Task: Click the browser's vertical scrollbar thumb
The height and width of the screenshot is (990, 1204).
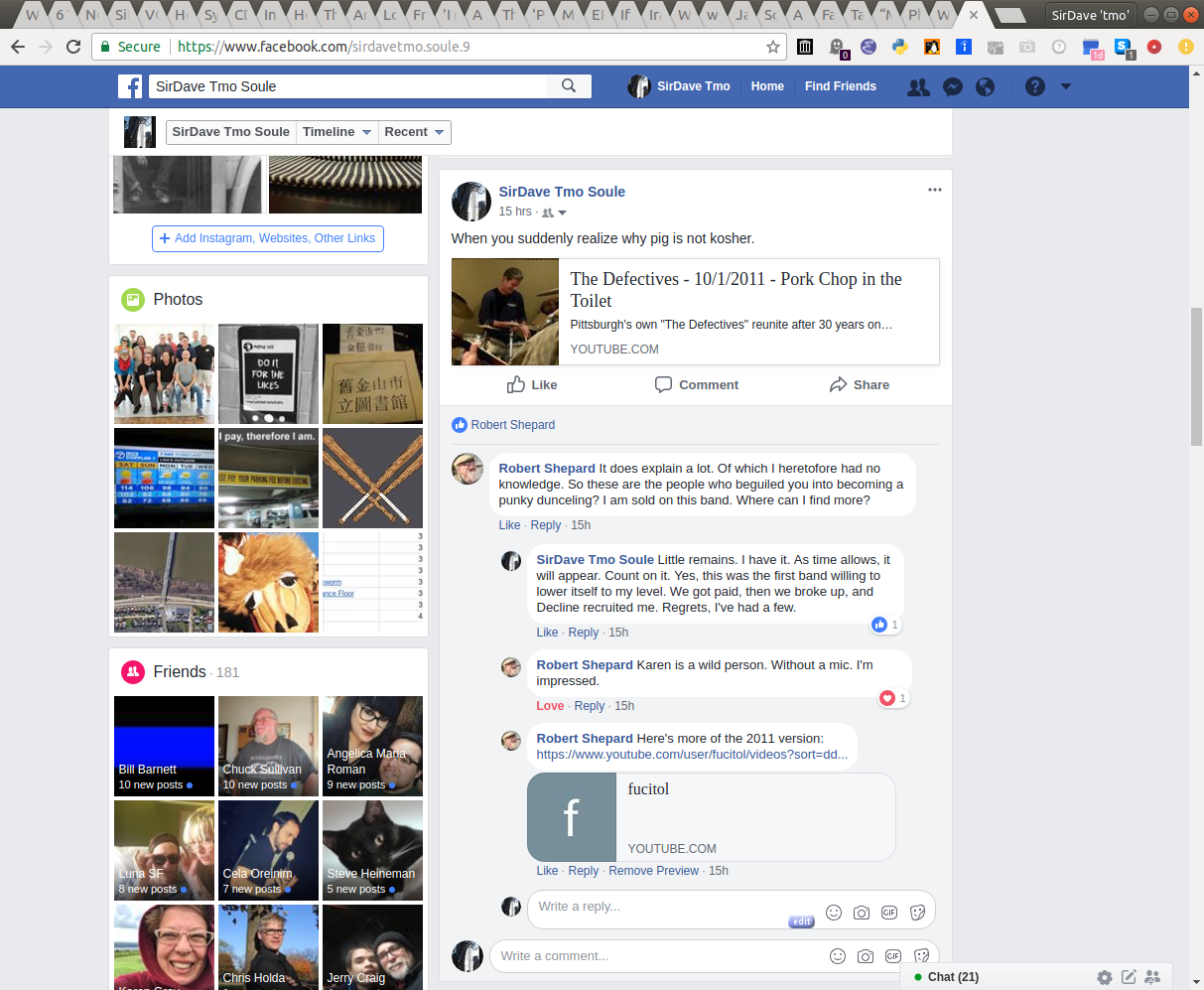Action: (x=1196, y=377)
